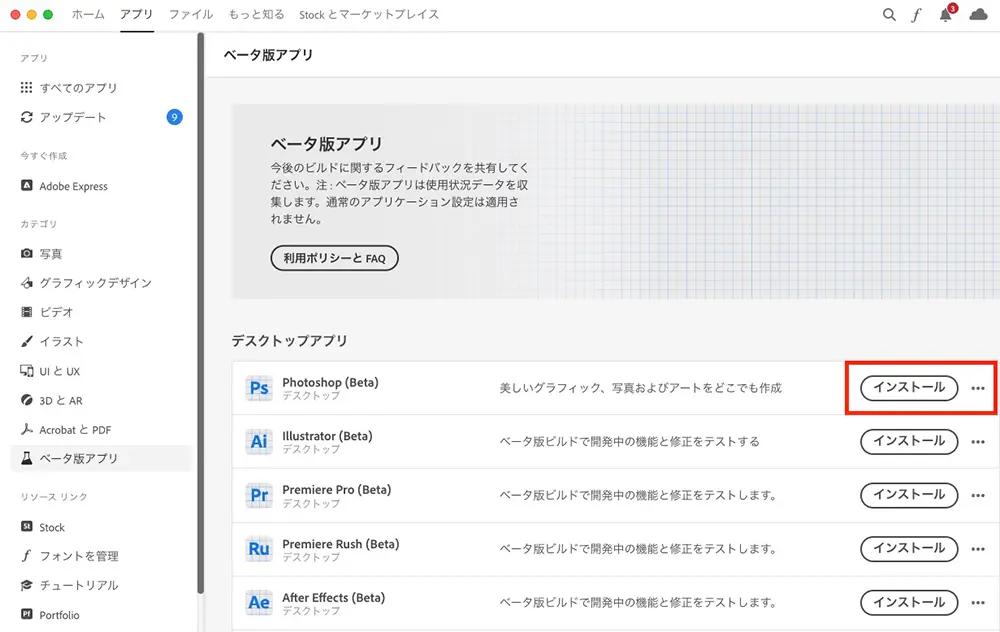Select 写真 category label
Image resolution: width=1000 pixels, height=632 pixels.
tap(51, 253)
